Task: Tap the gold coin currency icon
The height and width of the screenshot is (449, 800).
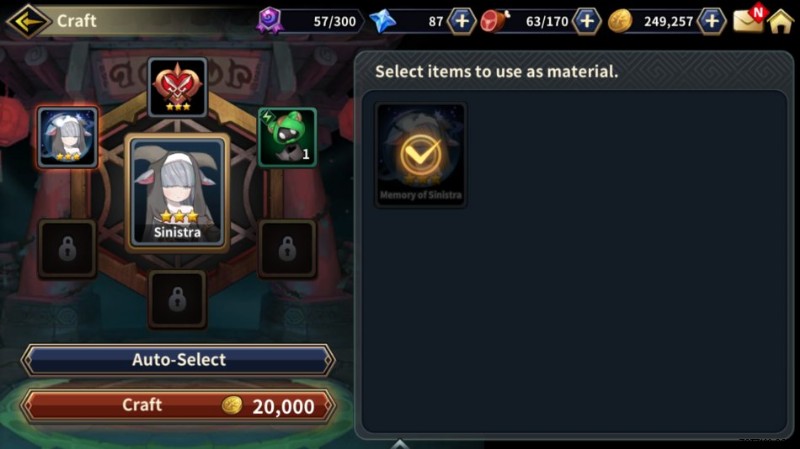Action: pos(620,21)
